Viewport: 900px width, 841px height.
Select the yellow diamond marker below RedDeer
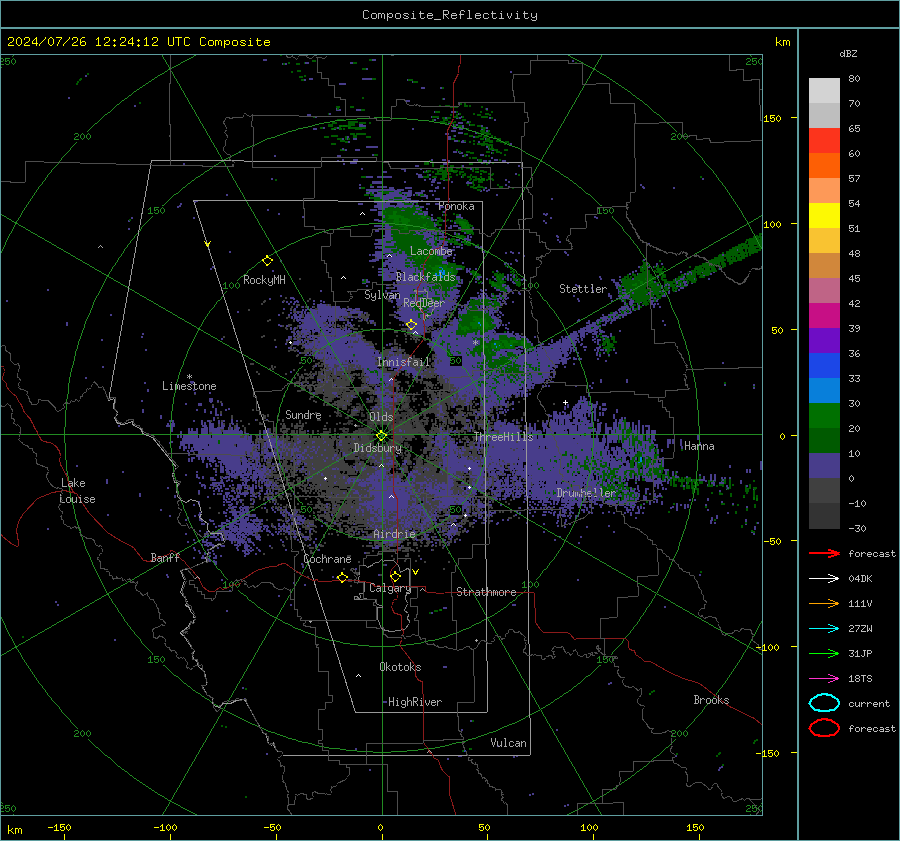tap(411, 325)
